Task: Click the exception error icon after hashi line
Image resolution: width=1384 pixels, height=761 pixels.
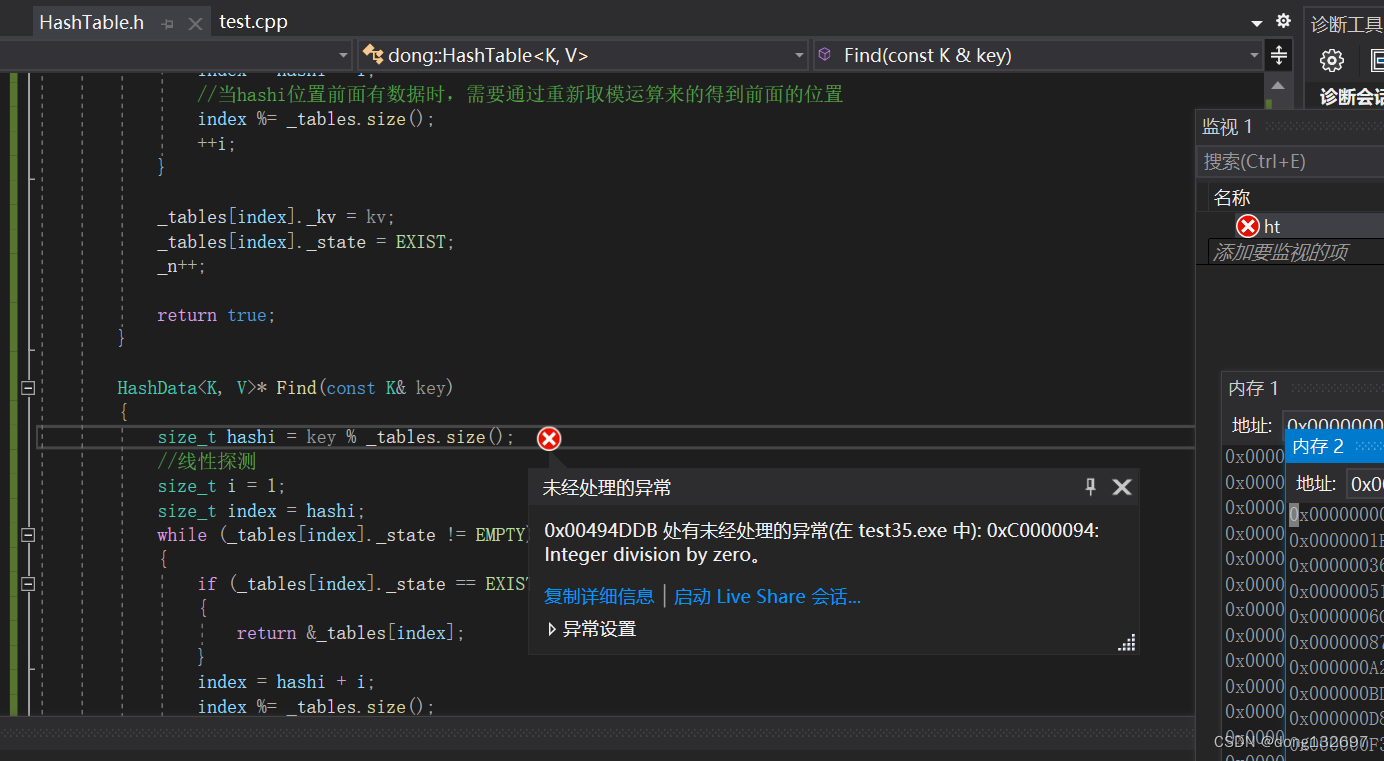Action: click(x=549, y=438)
